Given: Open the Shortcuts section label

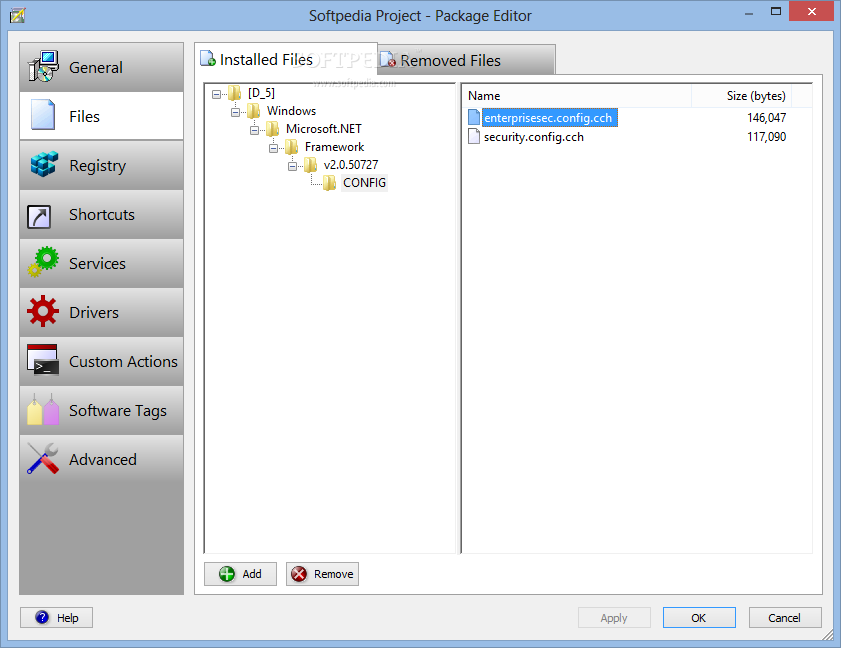Looking at the screenshot, I should tap(102, 215).
